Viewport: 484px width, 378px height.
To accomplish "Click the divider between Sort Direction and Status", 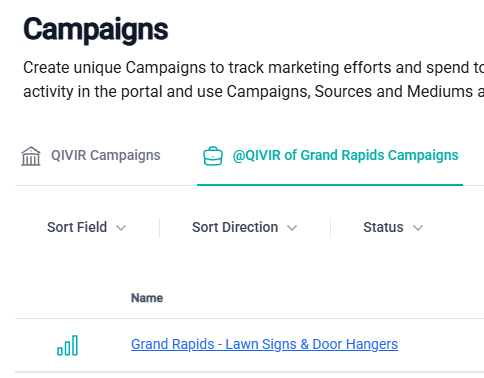I will 330,228.
